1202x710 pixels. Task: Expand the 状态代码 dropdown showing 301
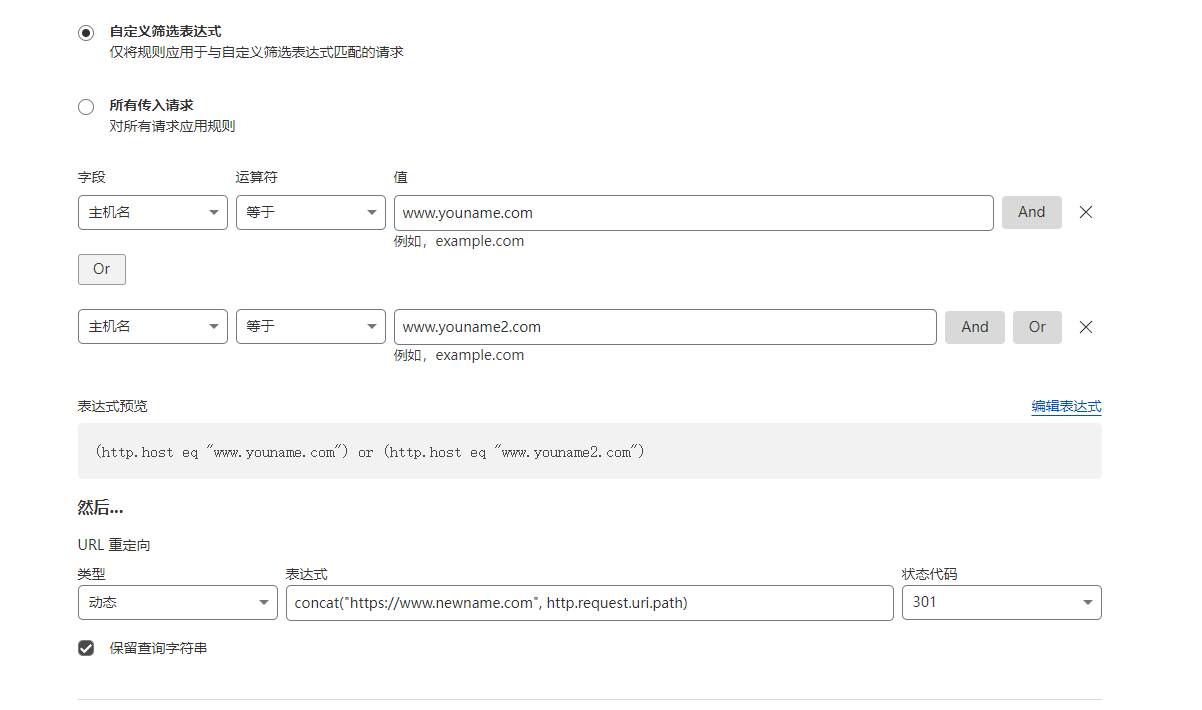click(1001, 603)
